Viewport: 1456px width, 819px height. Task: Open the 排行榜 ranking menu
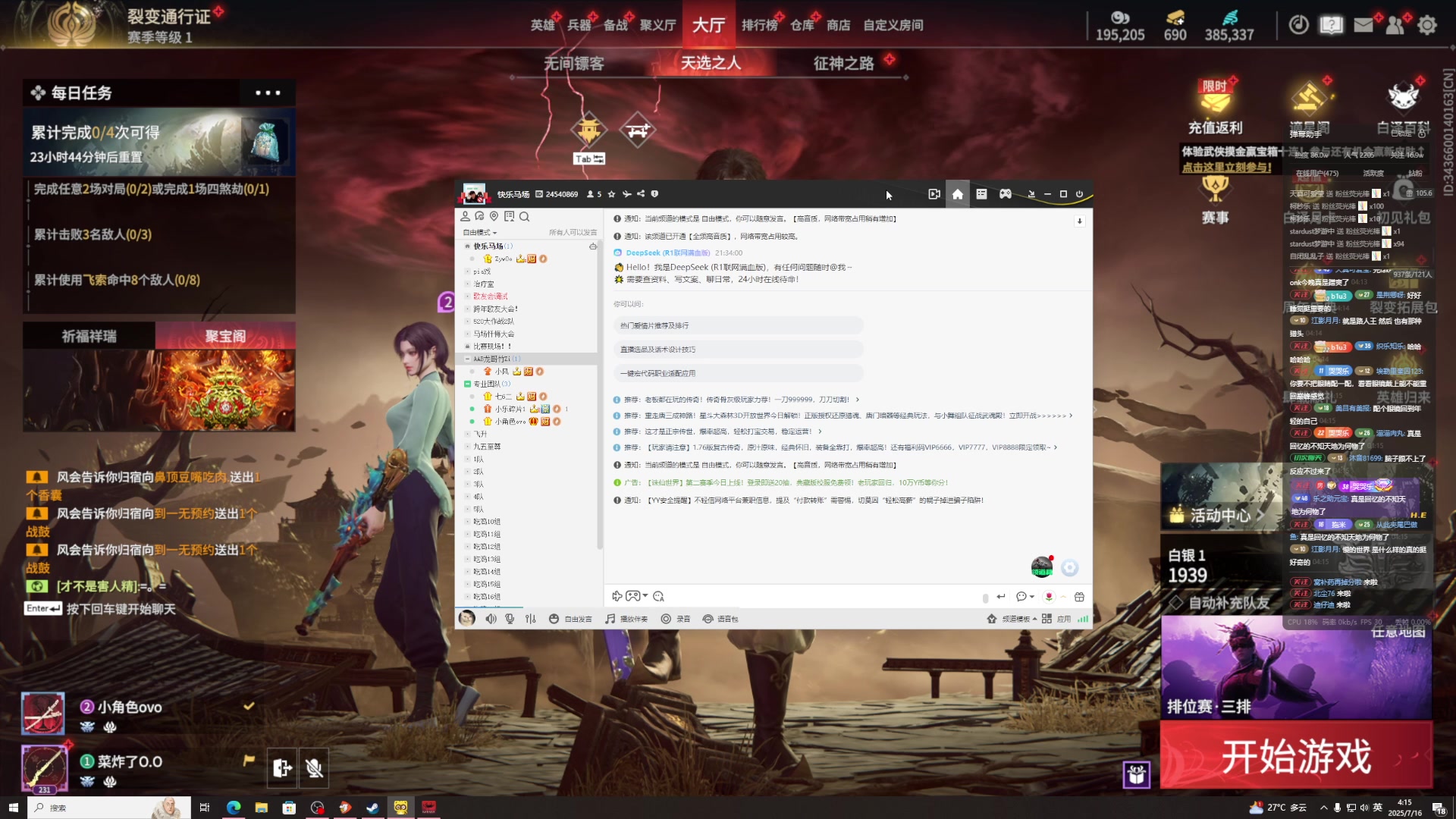[x=759, y=25]
